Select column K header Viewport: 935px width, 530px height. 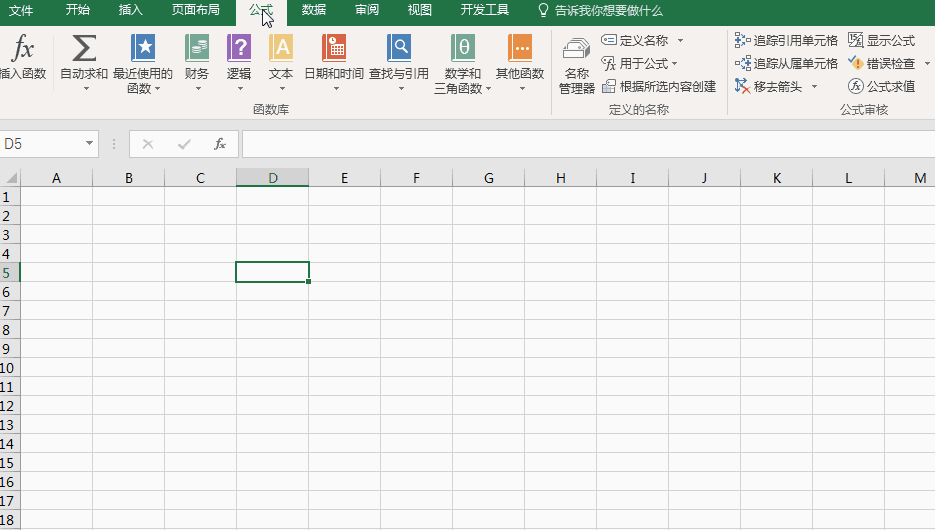[x=776, y=178]
